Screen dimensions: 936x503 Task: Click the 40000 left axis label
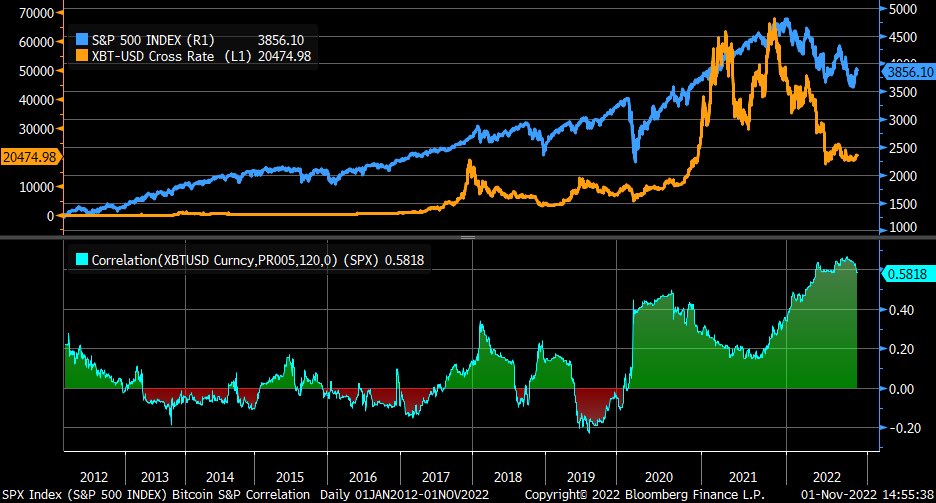tap(37, 100)
